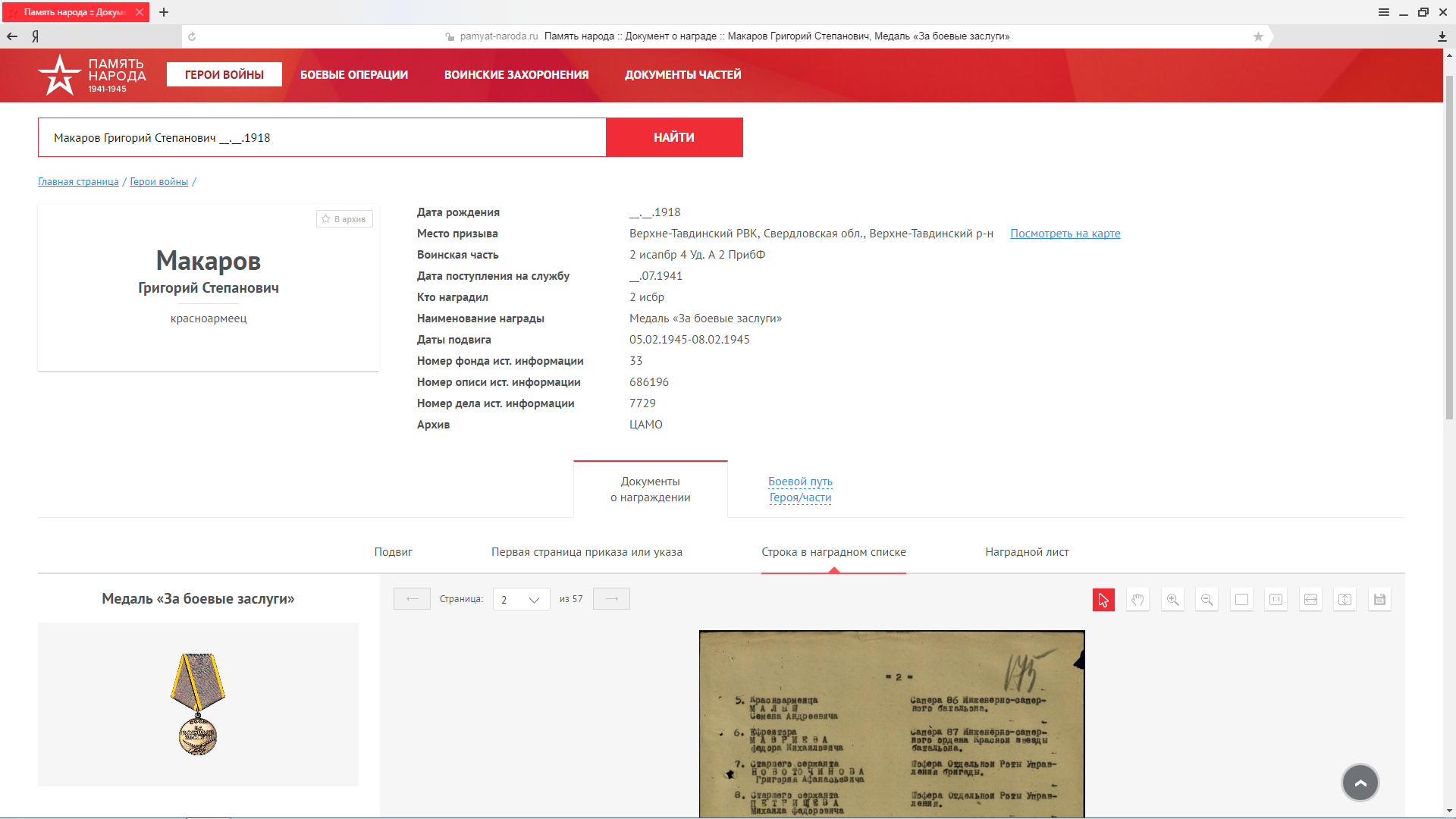Screen dimensions: 1456x819
Task: Save the document image with floppy icon
Action: click(x=1379, y=600)
